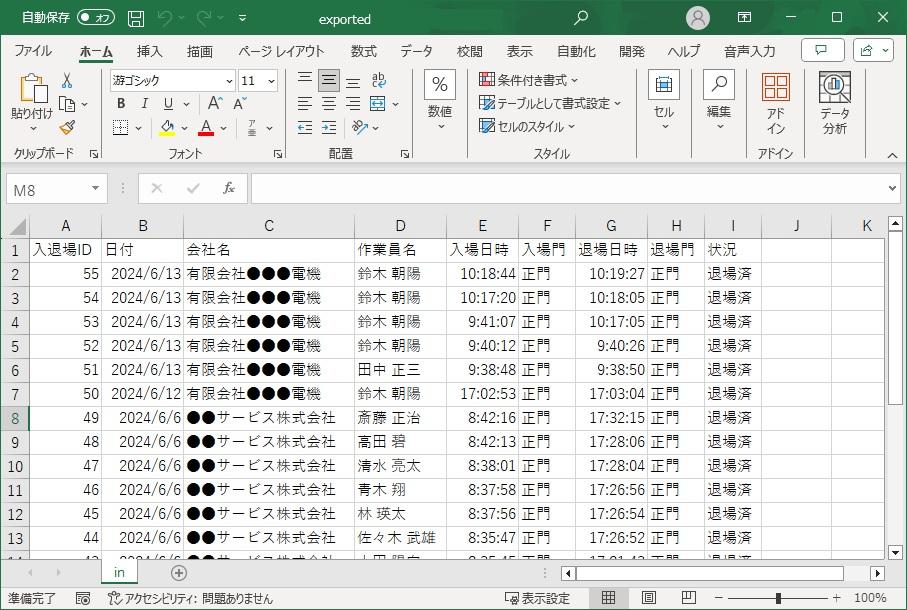907x610 pixels.
Task: Click the Paste (貼り付け) clipboard icon
Action: coord(33,88)
